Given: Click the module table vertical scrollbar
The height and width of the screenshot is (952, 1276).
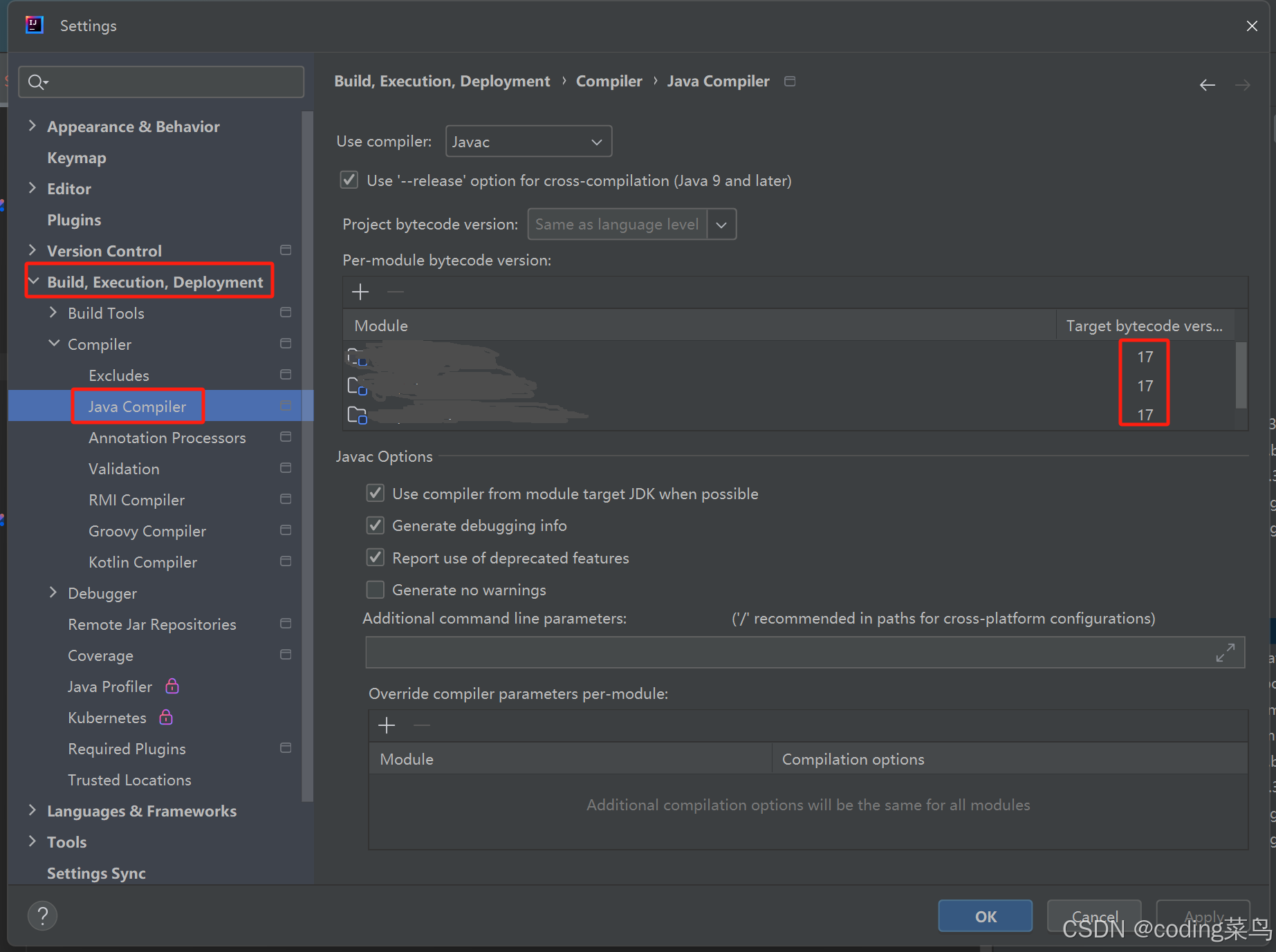Looking at the screenshot, I should (1241, 375).
